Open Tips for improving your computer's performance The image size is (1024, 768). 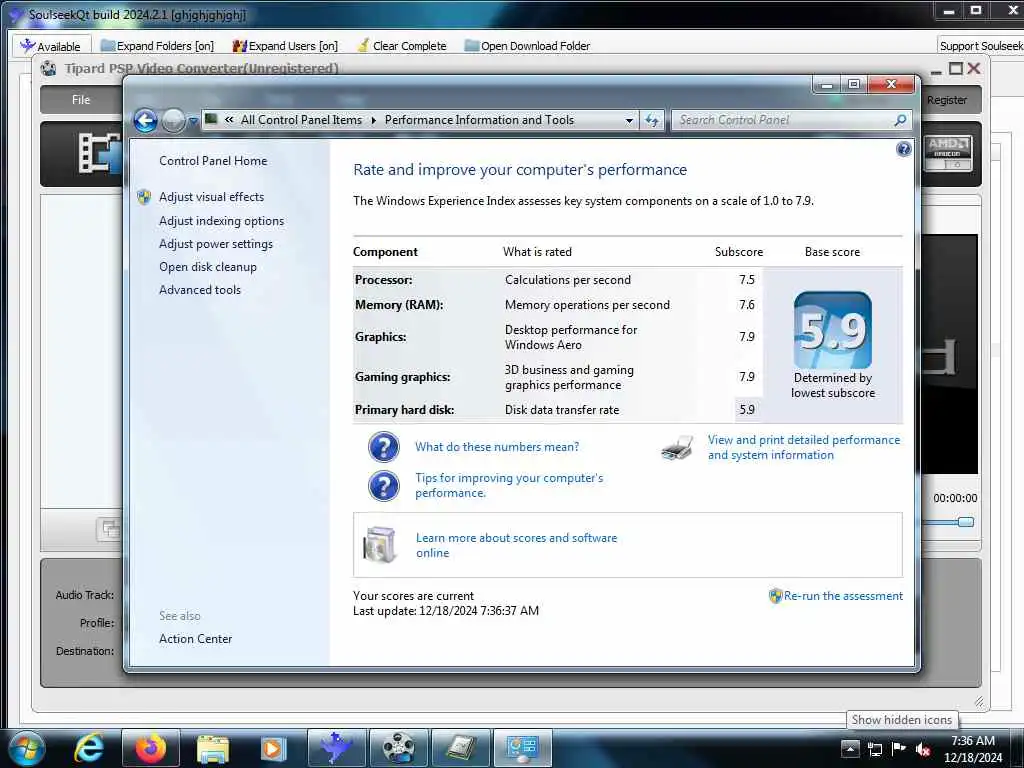pyautogui.click(x=509, y=485)
